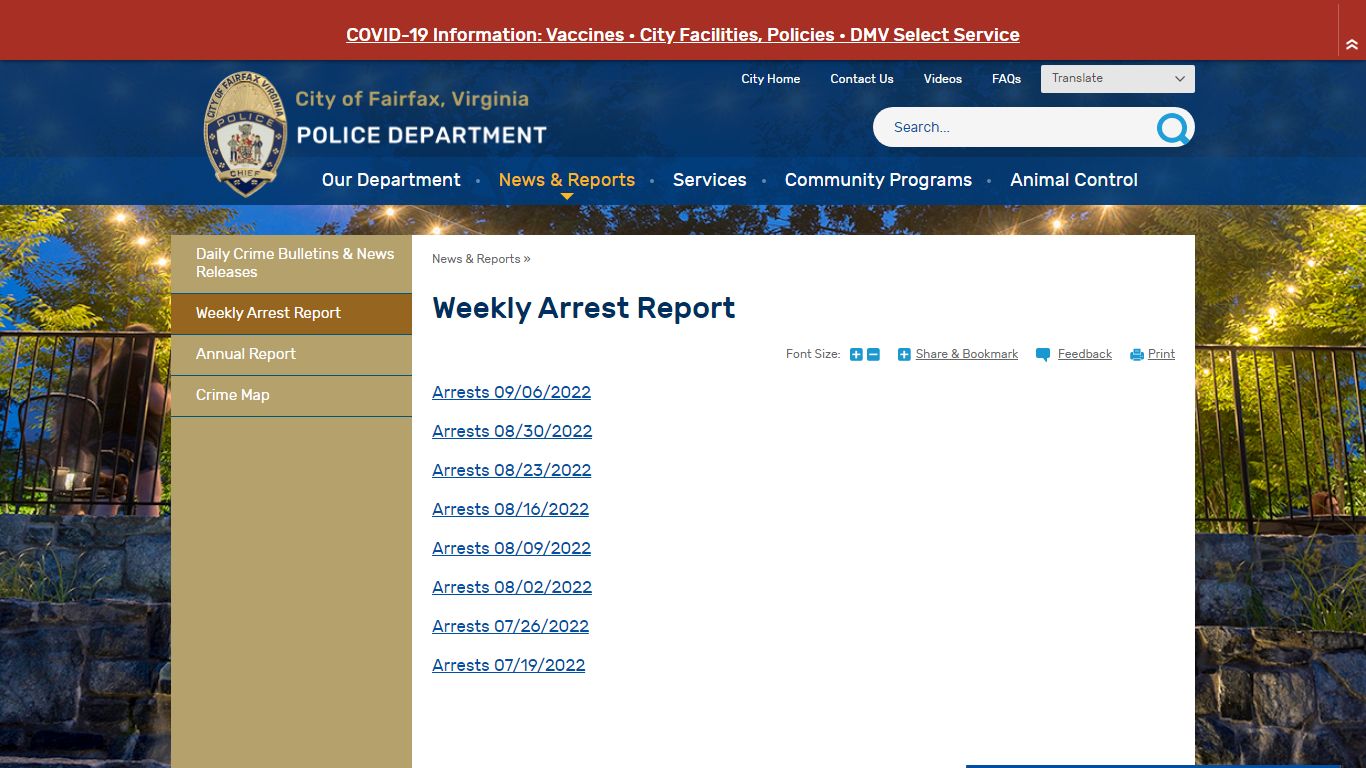The height and width of the screenshot is (768, 1366).
Task: Click the police badge logo
Action: tap(245, 133)
